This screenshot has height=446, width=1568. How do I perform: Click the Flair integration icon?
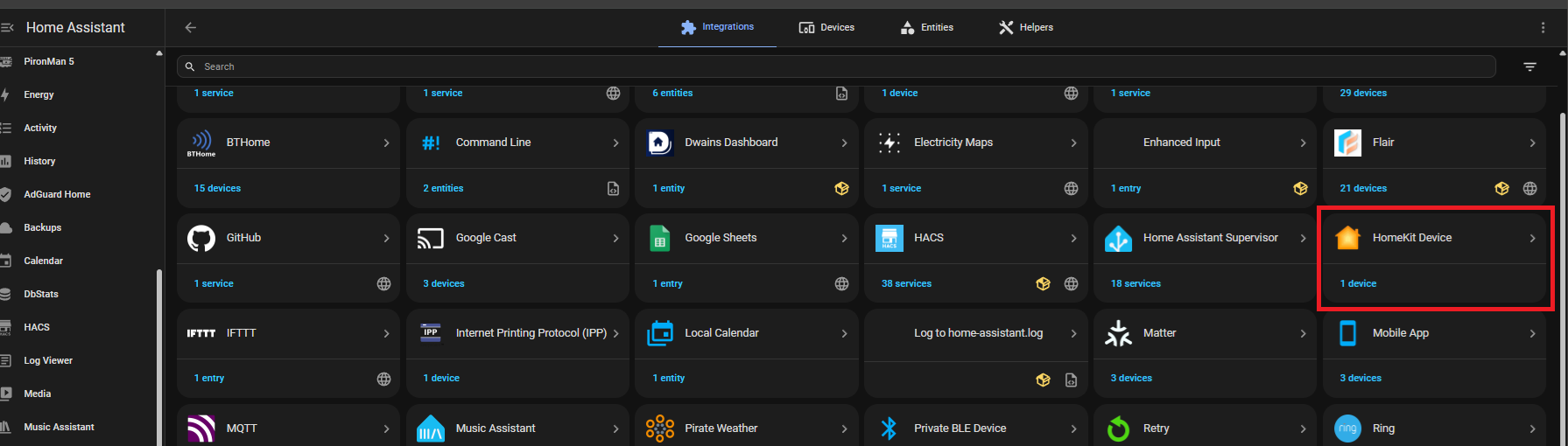1347,143
